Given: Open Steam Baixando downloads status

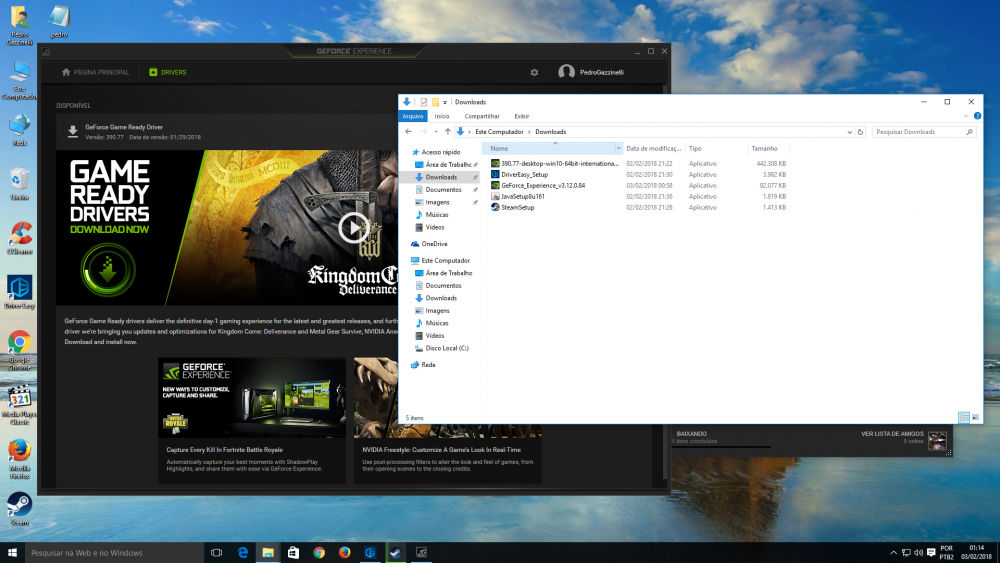Looking at the screenshot, I should [x=692, y=434].
